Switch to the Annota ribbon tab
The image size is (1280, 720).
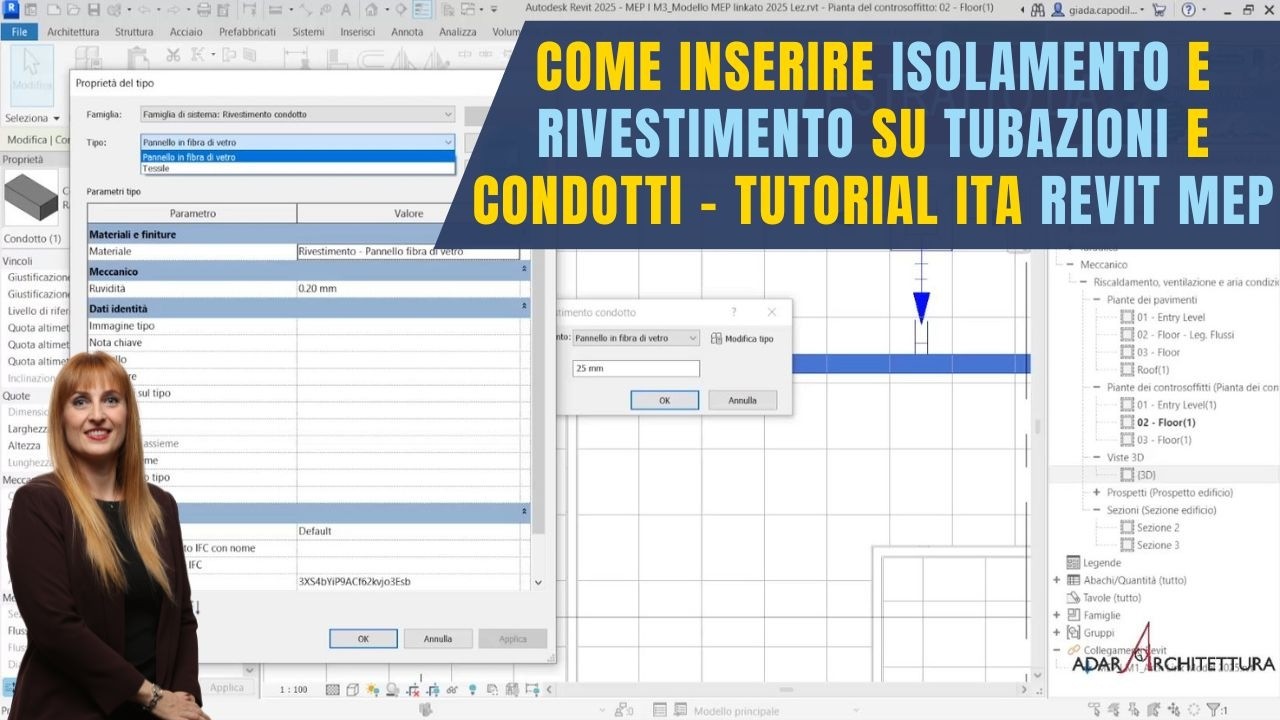pyautogui.click(x=407, y=32)
